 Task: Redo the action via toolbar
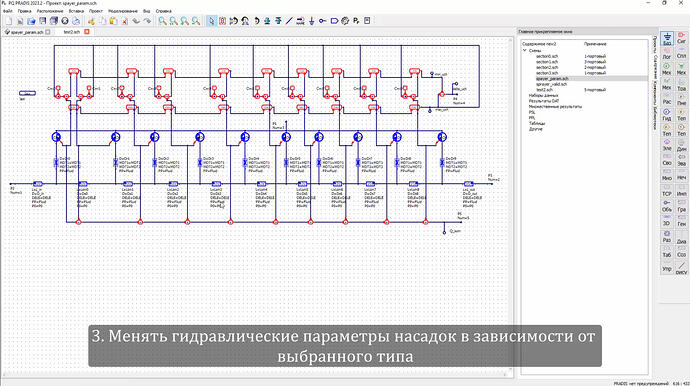point(147,21)
